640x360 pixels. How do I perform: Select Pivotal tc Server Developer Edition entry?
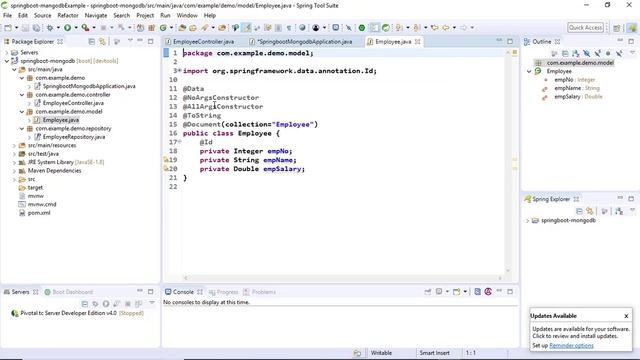[78, 313]
